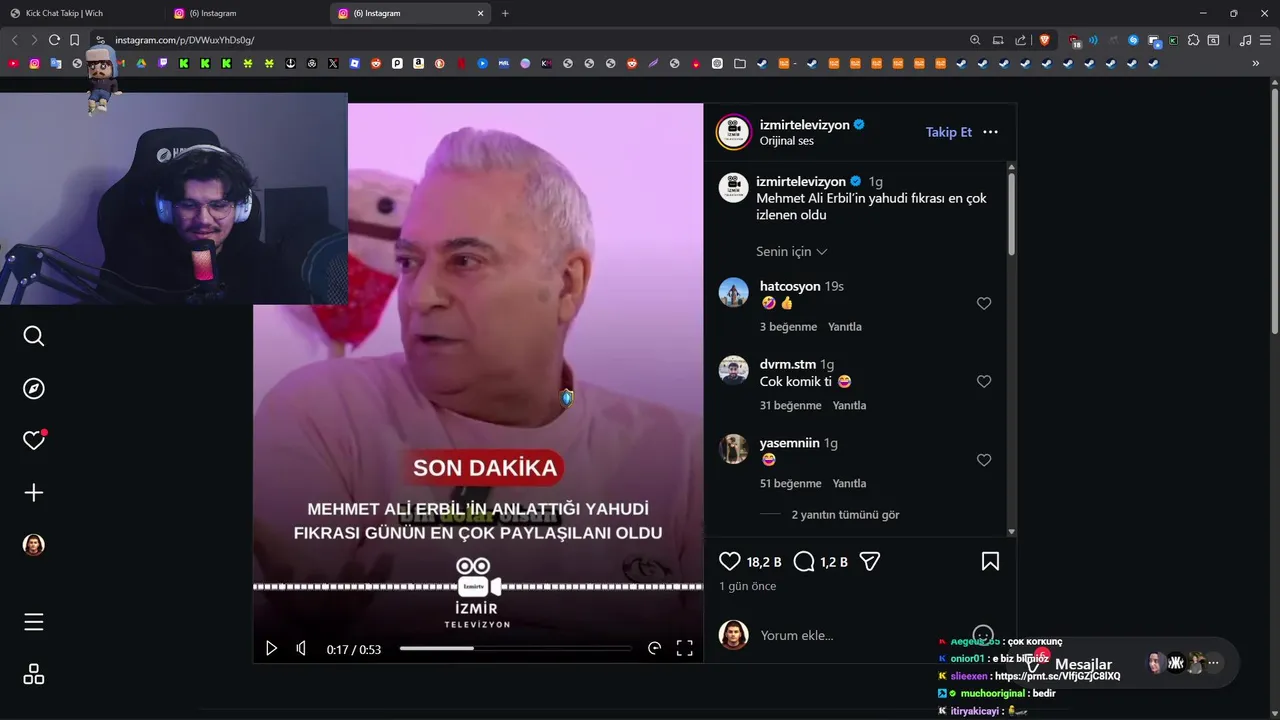Switch to first Instagram browser tab
Image resolution: width=1280 pixels, height=720 pixels.
point(247,13)
